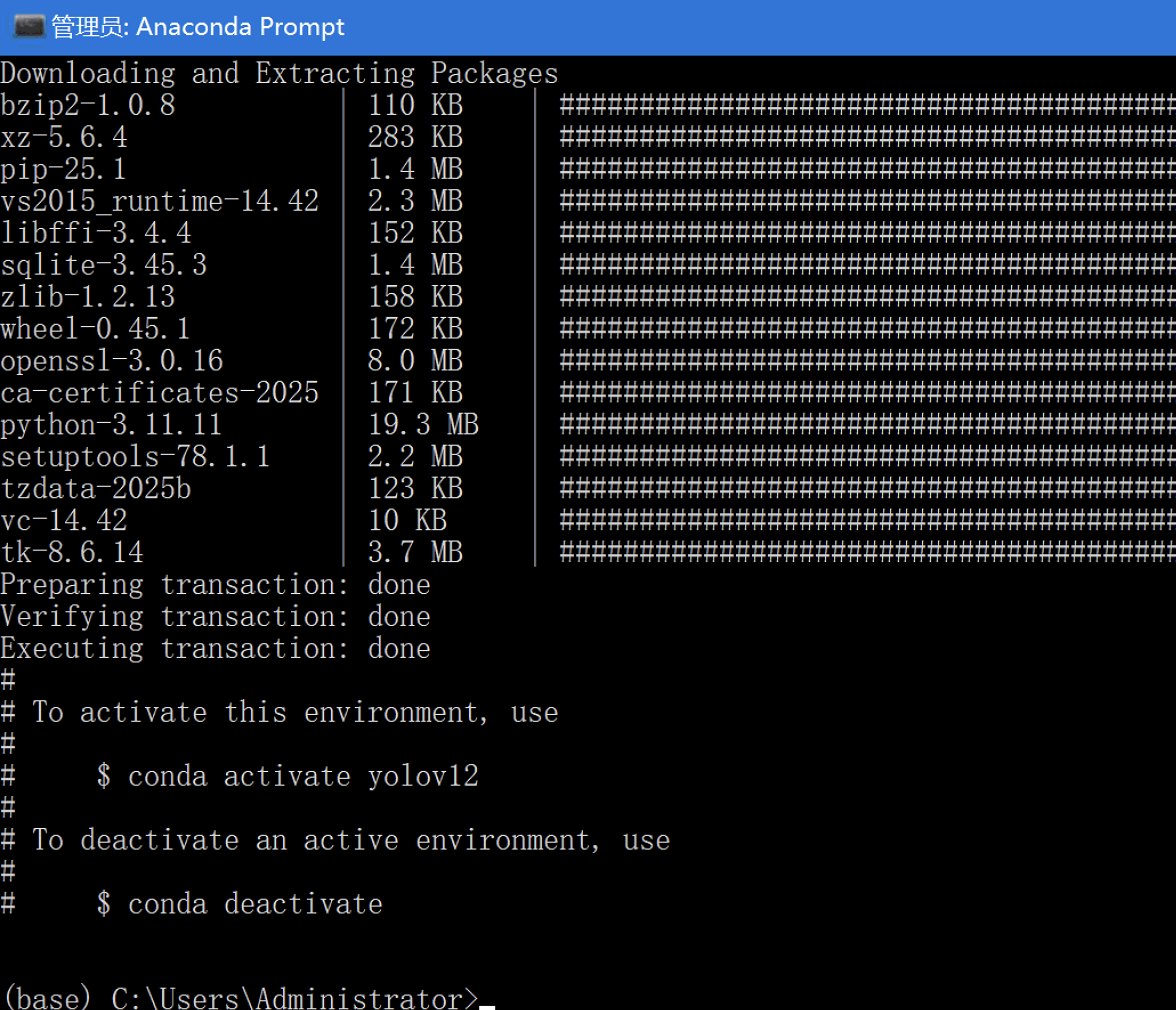Click the size value '10 KB'
This screenshot has width=1176, height=1010.
point(407,520)
